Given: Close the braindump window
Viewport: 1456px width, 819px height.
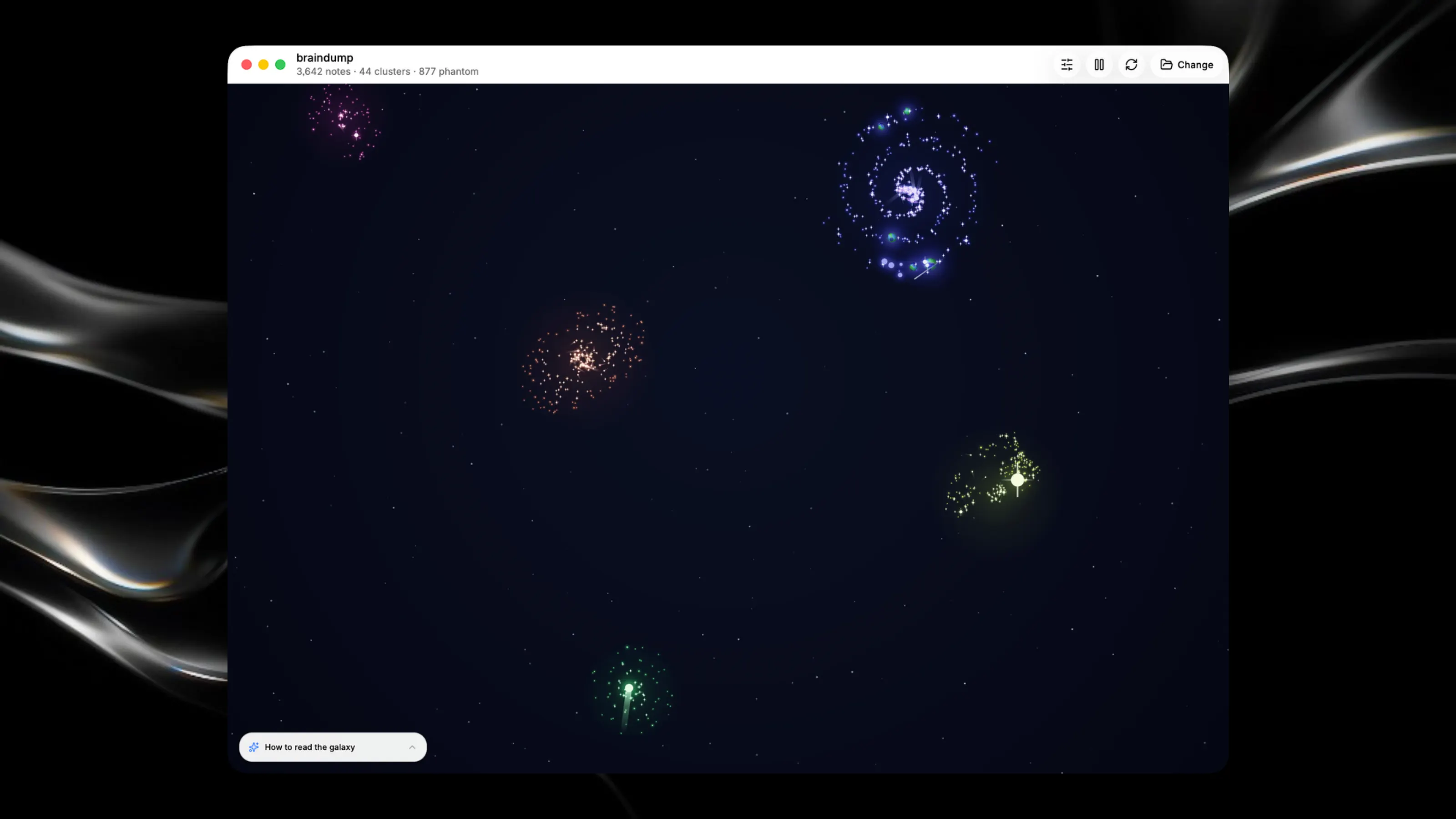Looking at the screenshot, I should [247, 65].
